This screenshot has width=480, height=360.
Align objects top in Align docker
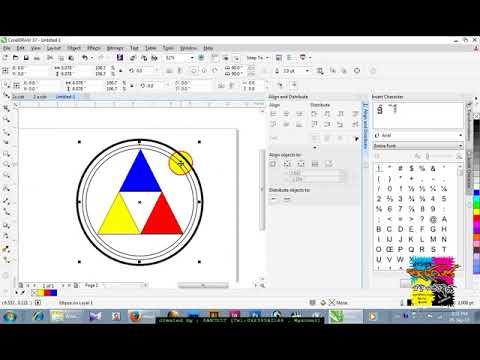273,124
